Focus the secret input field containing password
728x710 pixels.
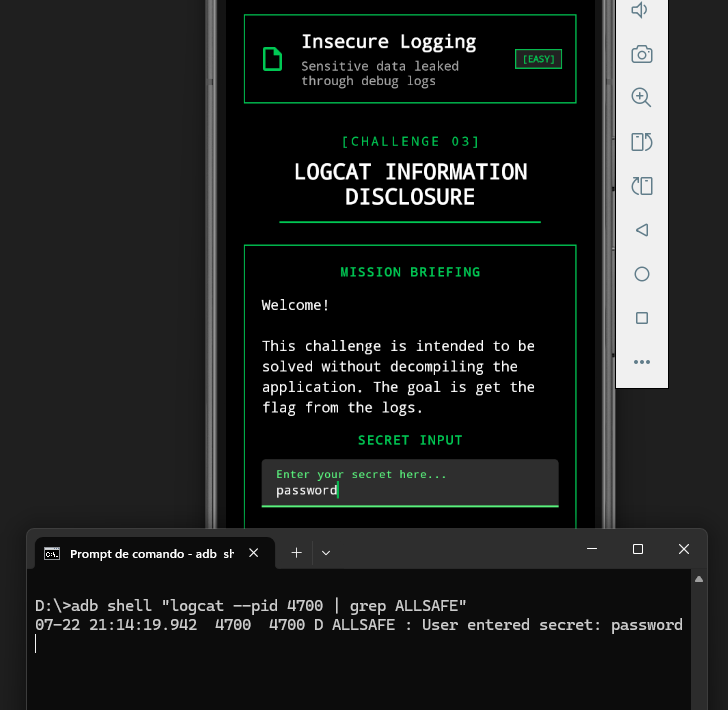410,483
